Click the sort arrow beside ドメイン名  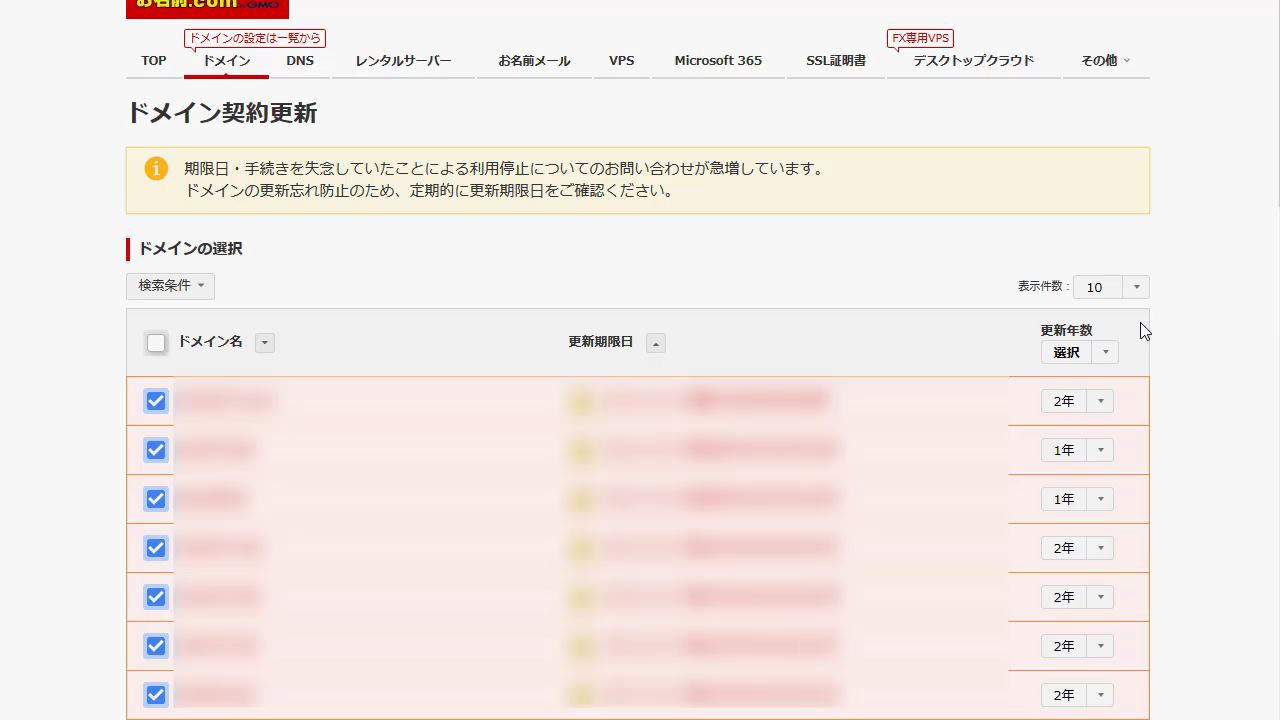pos(265,343)
